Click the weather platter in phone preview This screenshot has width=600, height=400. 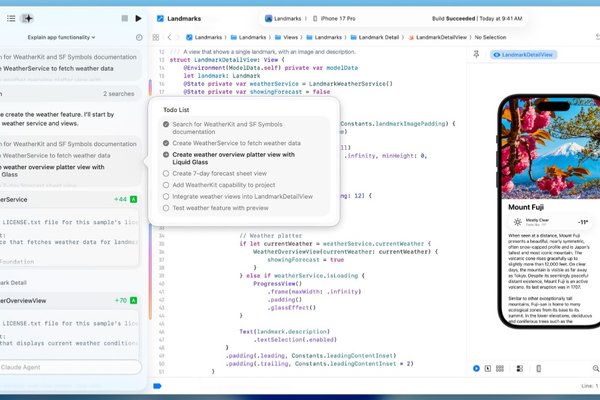pos(550,222)
